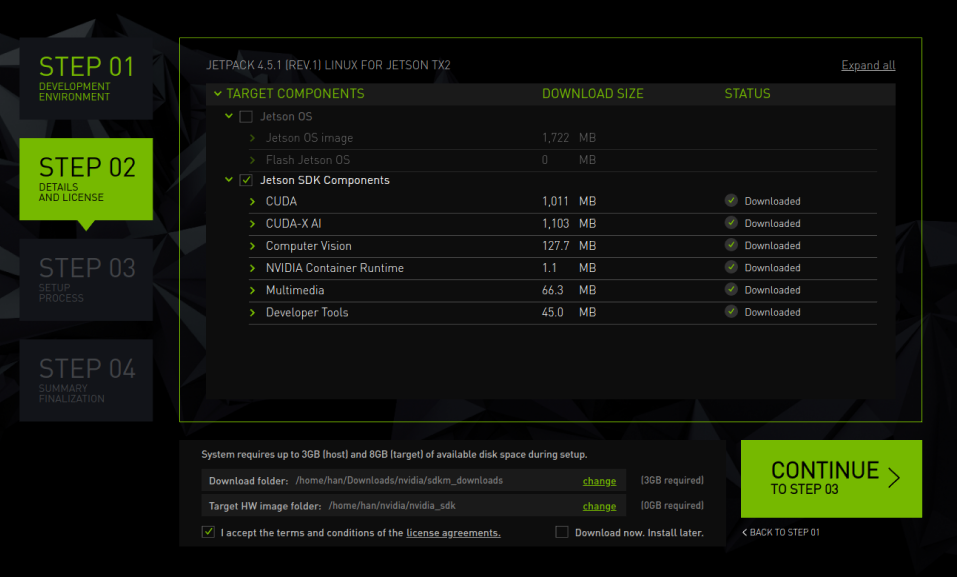Change the Target HW image folder

(599, 506)
